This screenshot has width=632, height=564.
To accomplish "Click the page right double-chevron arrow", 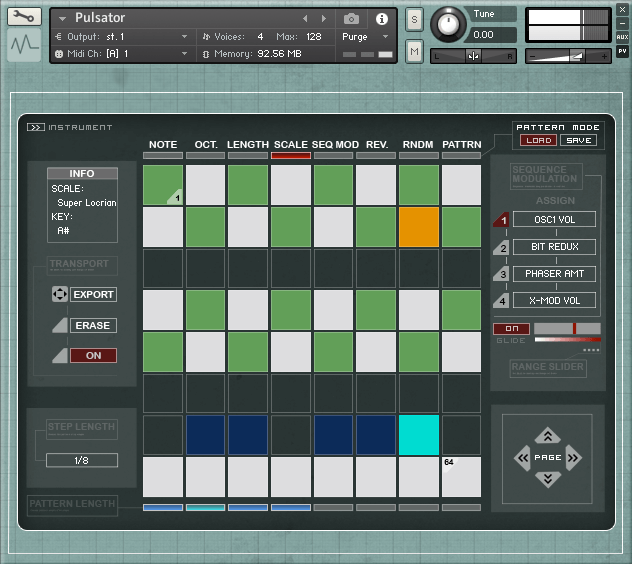I will click(x=575, y=458).
